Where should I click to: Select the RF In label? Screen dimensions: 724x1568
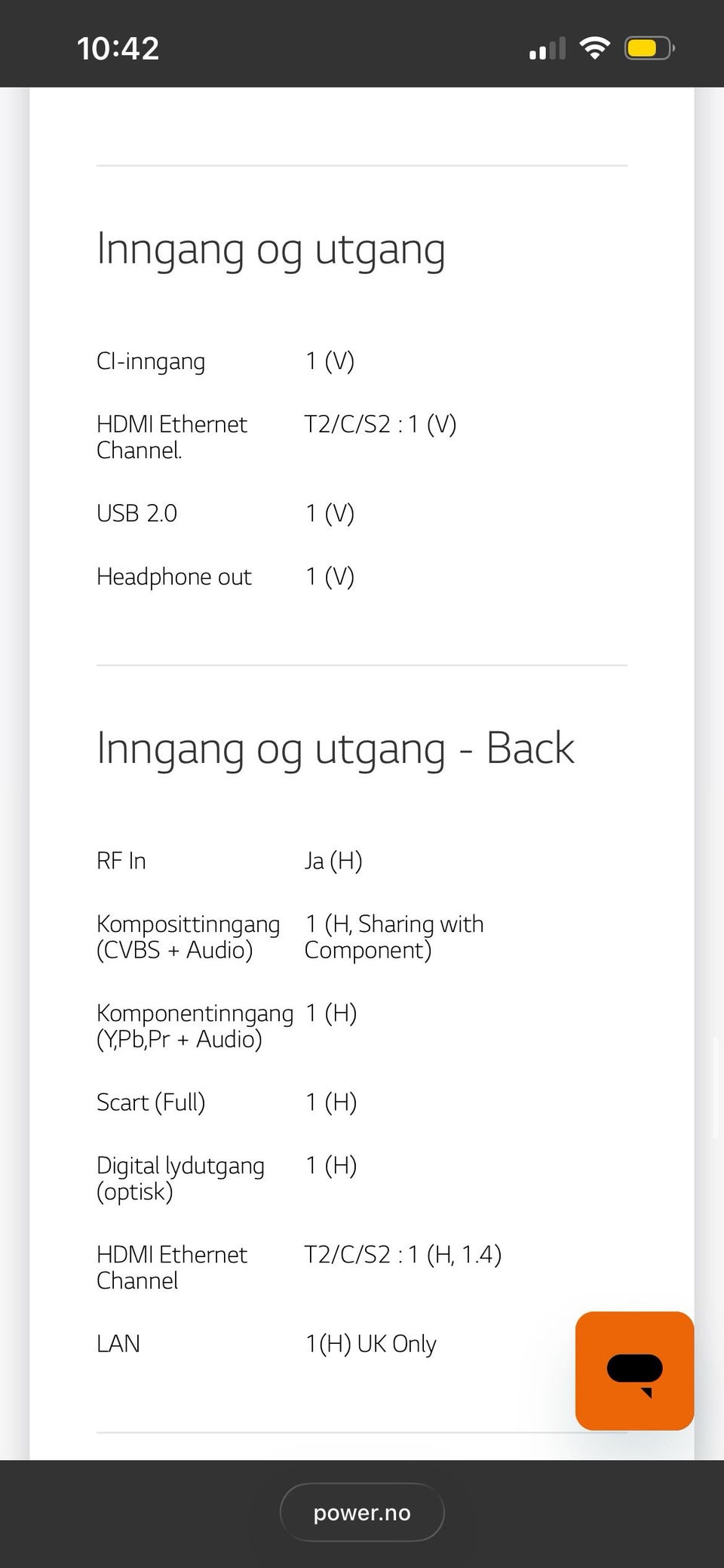tap(121, 861)
